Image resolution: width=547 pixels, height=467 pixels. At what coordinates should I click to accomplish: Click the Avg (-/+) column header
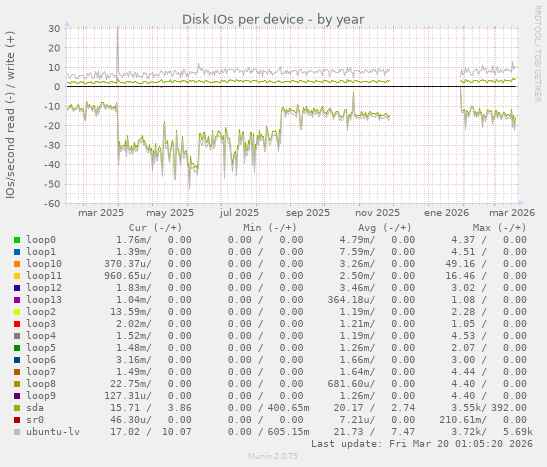click(385, 228)
